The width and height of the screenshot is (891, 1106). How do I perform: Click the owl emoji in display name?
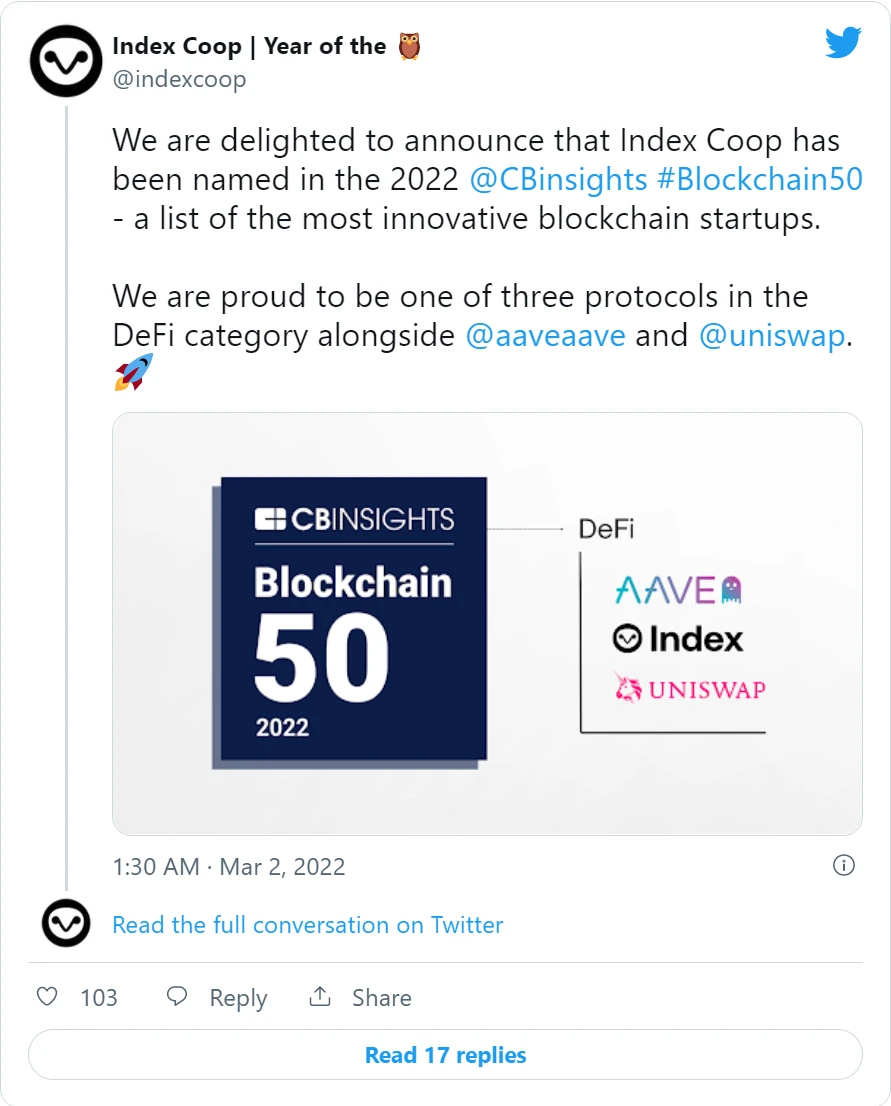pyautogui.click(x=409, y=46)
